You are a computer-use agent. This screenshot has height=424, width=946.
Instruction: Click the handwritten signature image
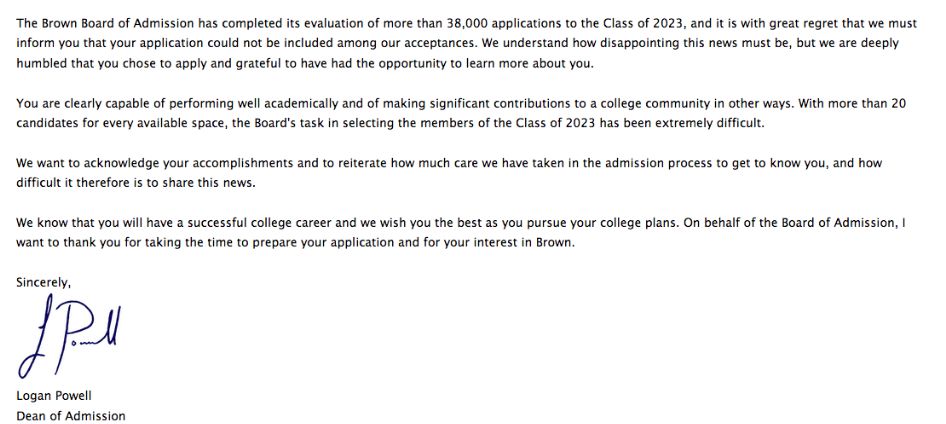(69, 337)
